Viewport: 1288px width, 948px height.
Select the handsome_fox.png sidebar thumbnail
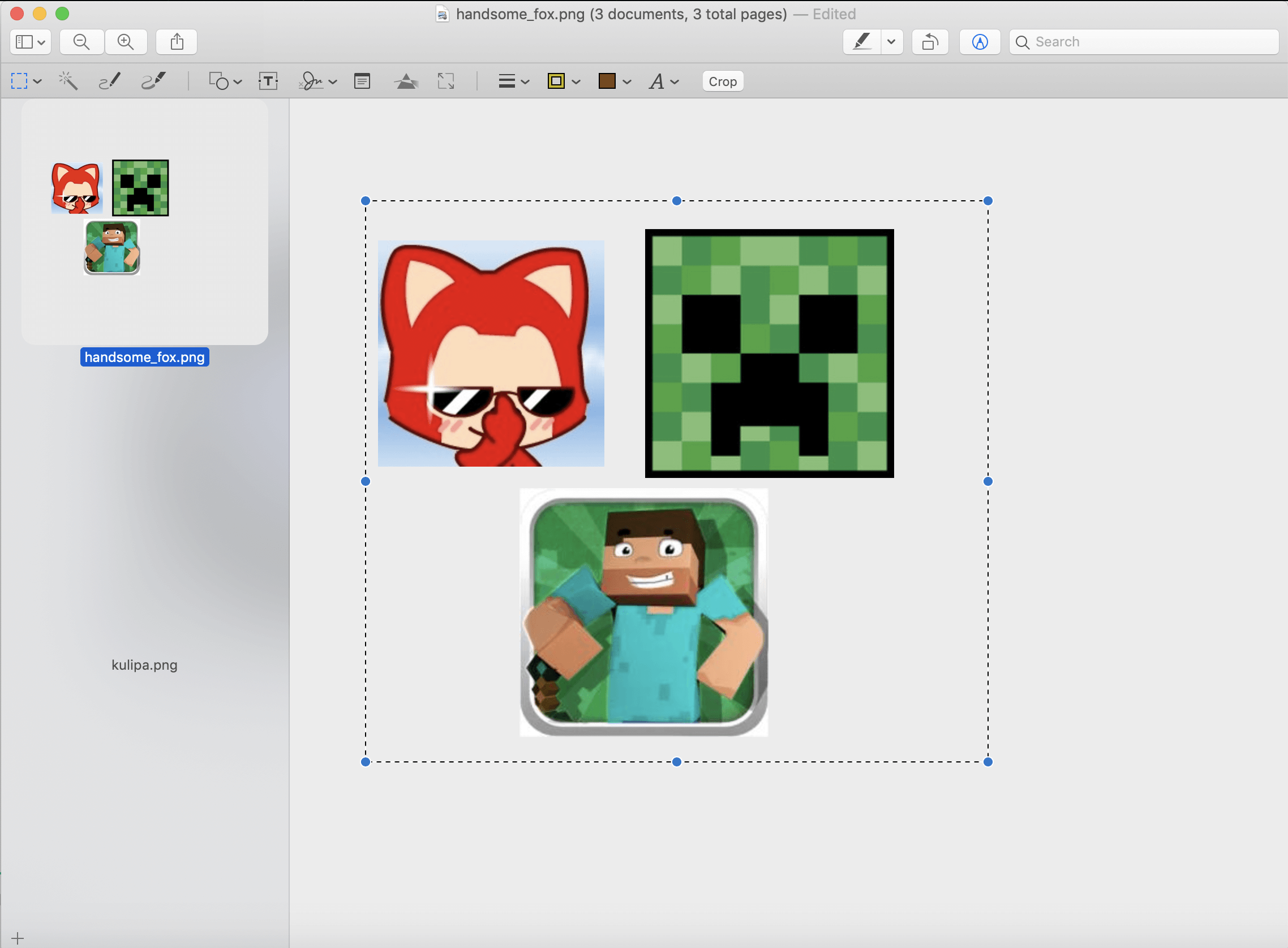145,222
